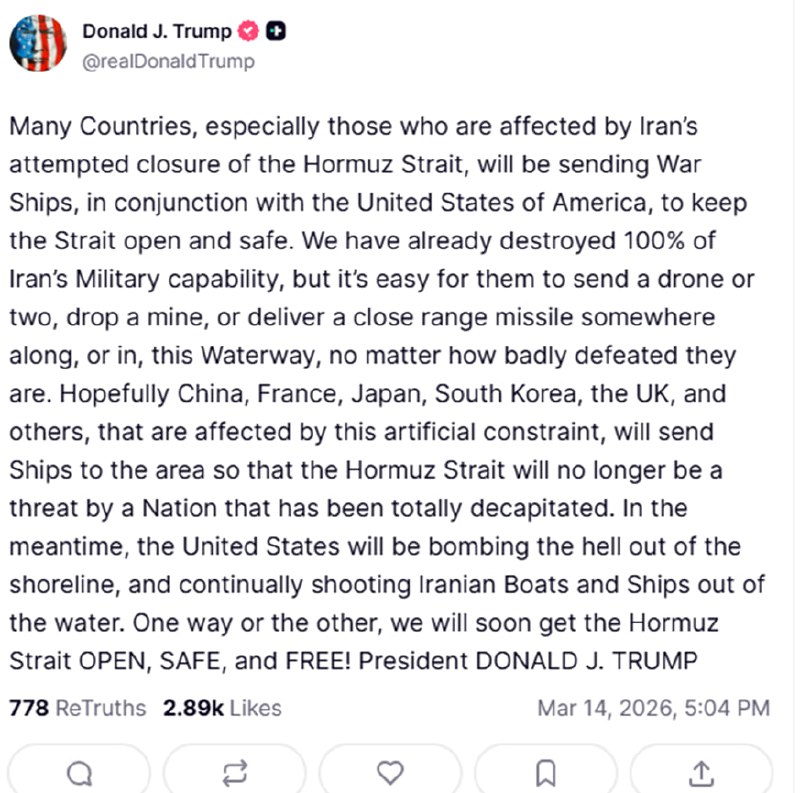The width and height of the screenshot is (800, 793).
Task: Open the flag-themed profile avatar
Action: pyautogui.click(x=38, y=44)
